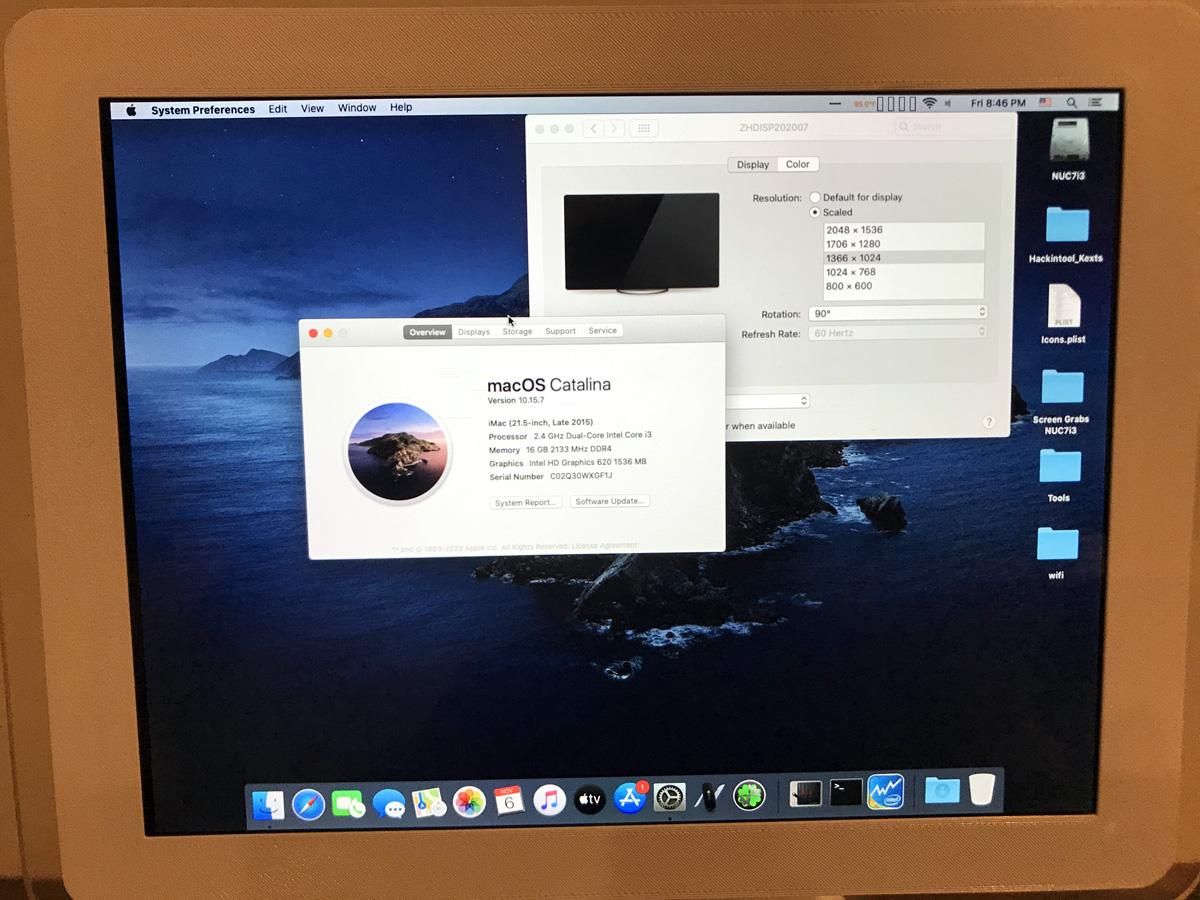Launch Apple TV from the Dock
1200x900 pixels.
tap(590, 799)
